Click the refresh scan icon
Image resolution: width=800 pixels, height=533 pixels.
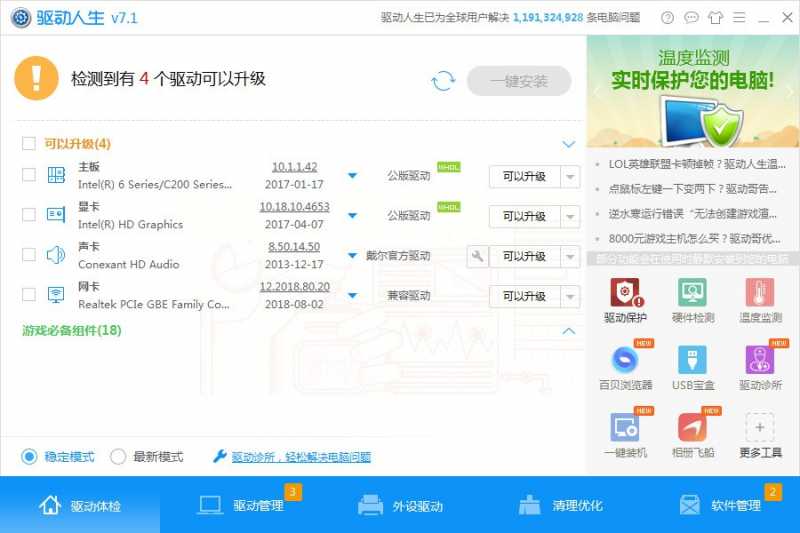(443, 81)
